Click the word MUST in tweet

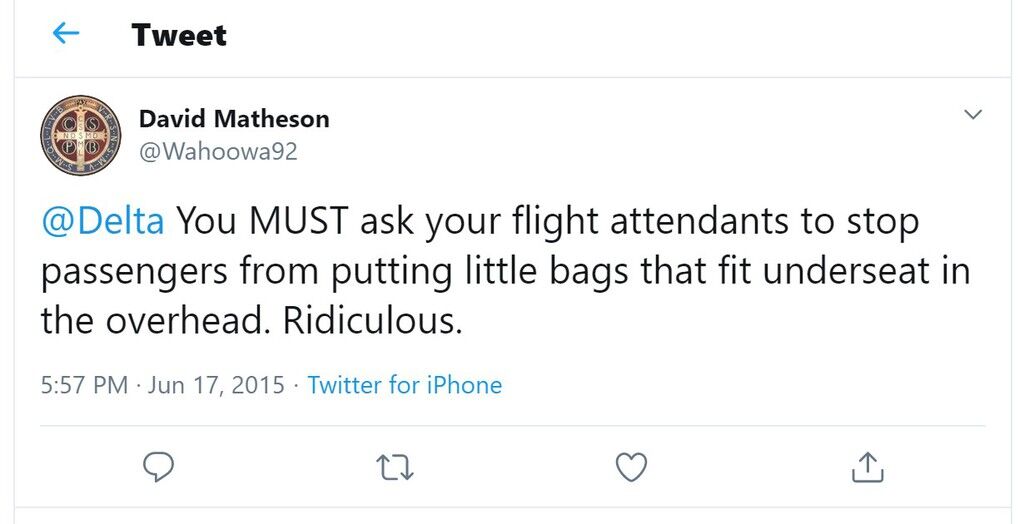(x=299, y=221)
